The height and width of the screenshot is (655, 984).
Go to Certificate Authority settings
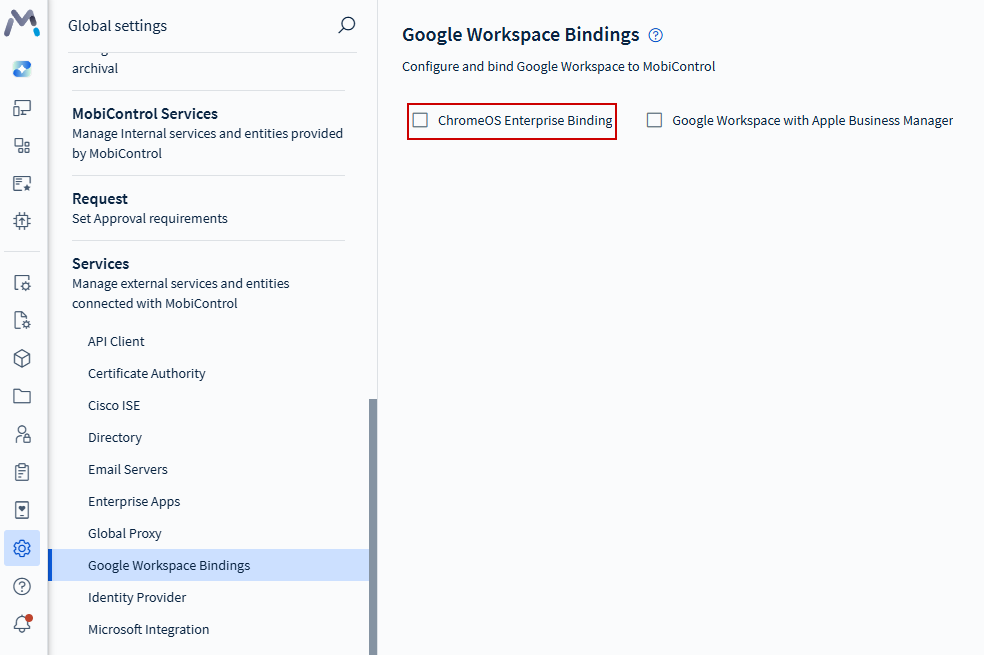[147, 374]
